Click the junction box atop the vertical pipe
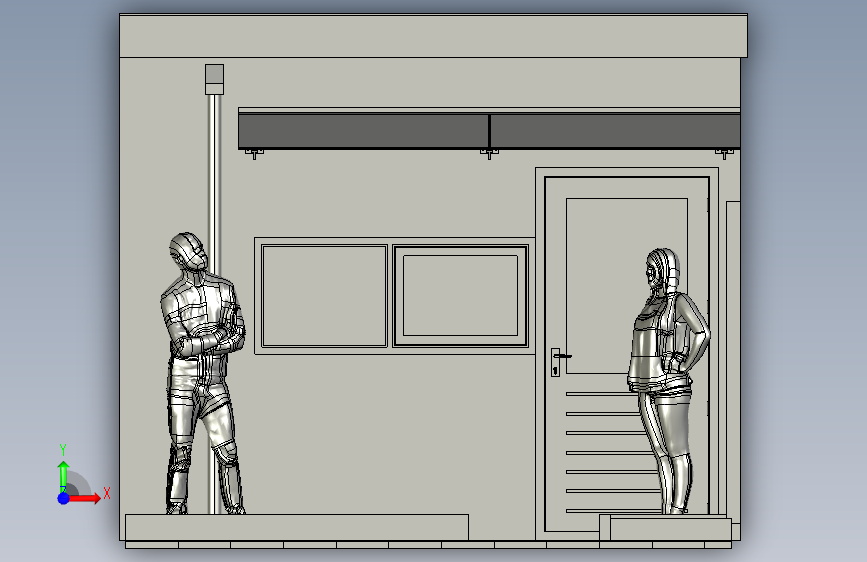The height and width of the screenshot is (562, 867). [215, 79]
